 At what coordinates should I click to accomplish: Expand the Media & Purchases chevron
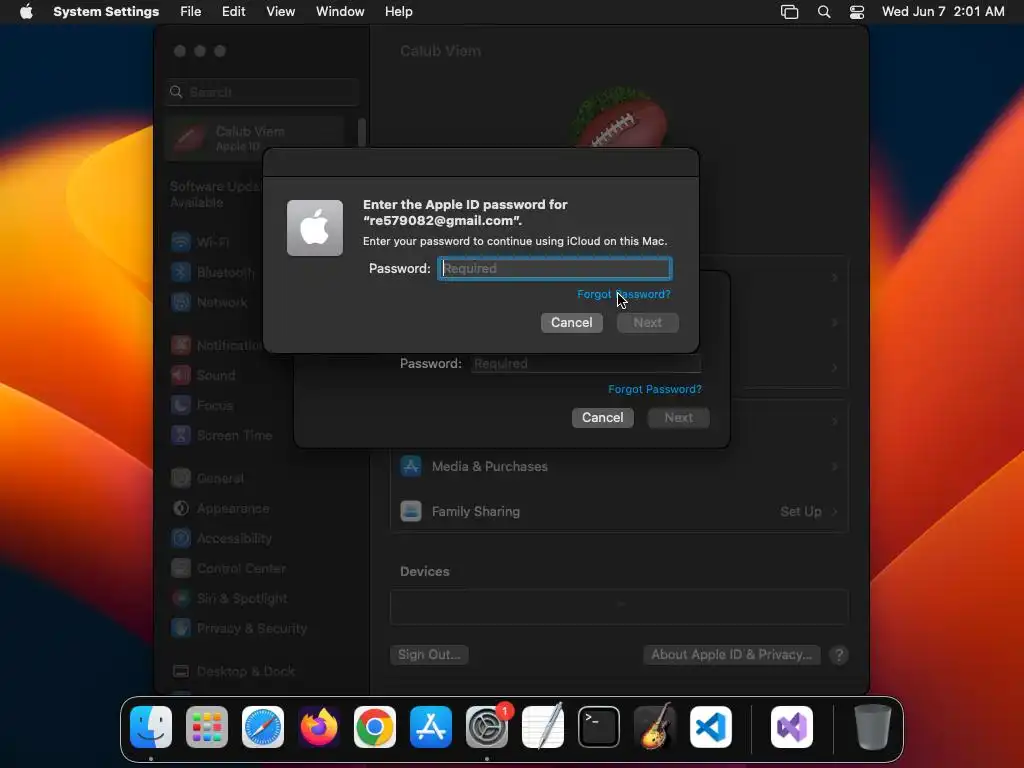click(x=835, y=466)
